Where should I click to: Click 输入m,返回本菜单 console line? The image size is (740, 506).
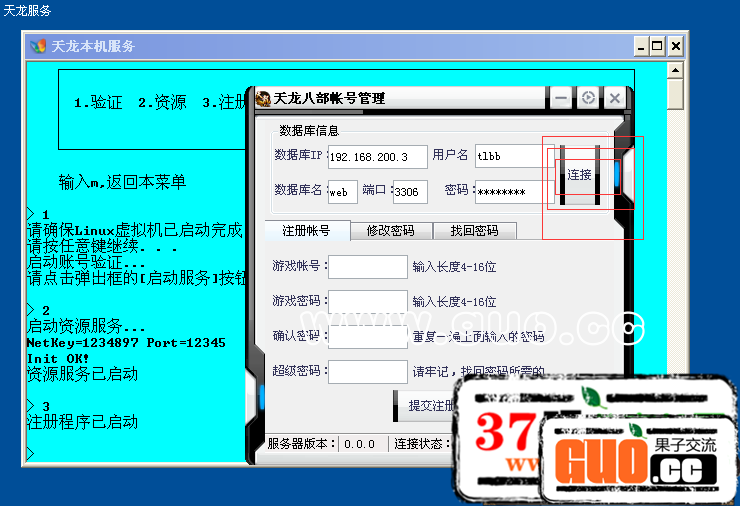click(x=122, y=182)
